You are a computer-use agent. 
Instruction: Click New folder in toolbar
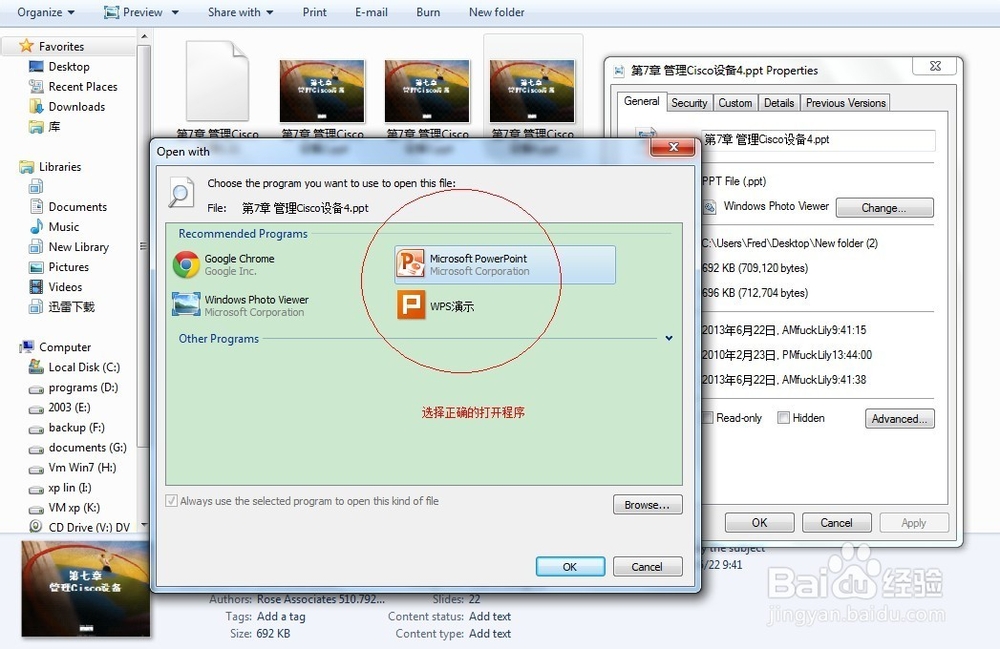497,12
